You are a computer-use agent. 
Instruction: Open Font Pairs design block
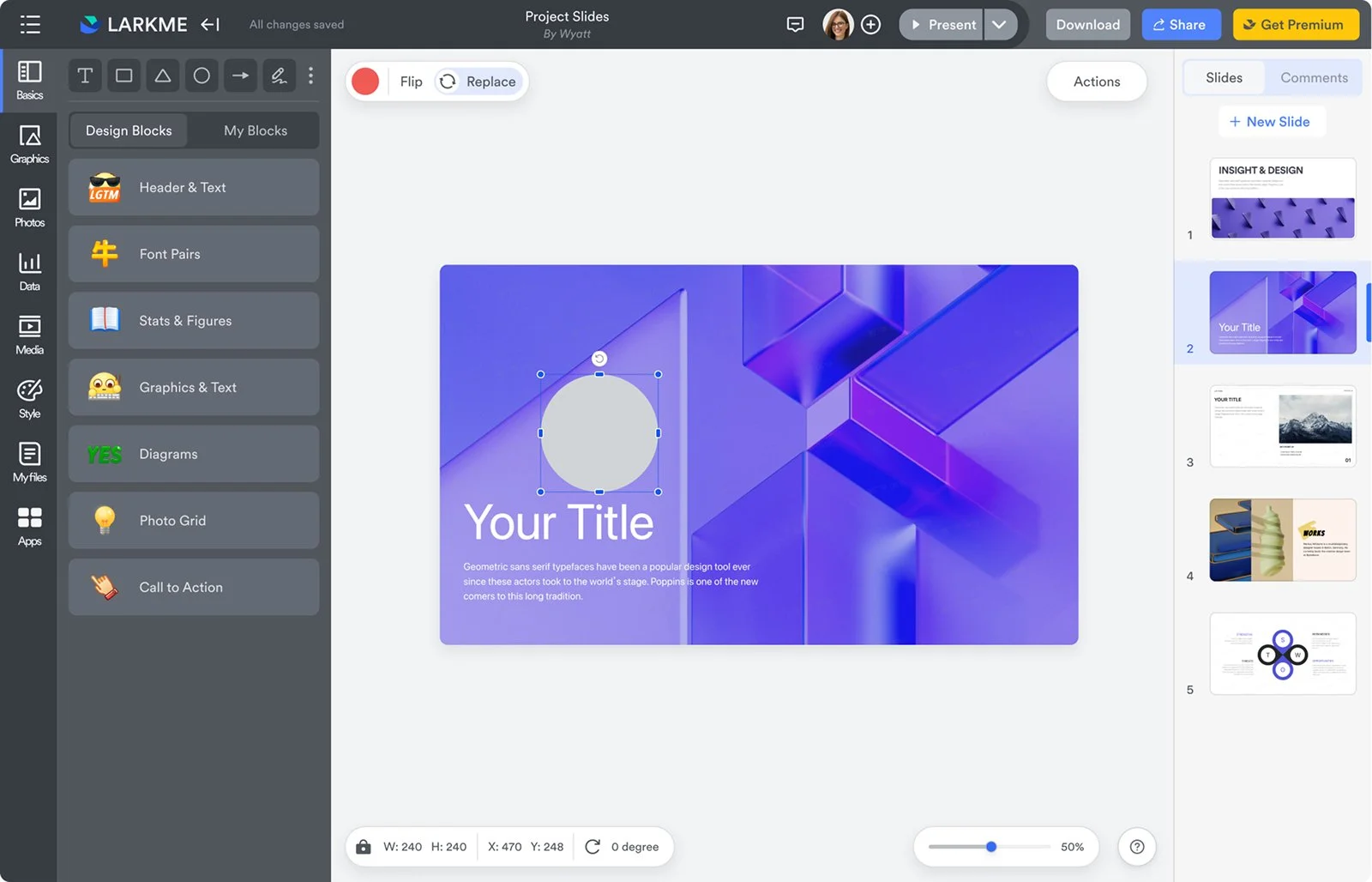pos(194,254)
